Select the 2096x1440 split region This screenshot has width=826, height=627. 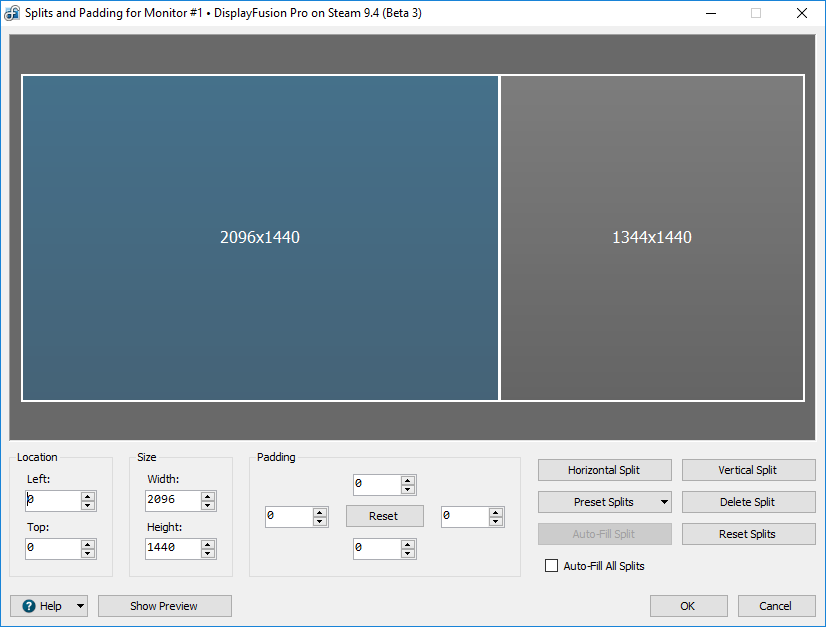tap(260, 238)
